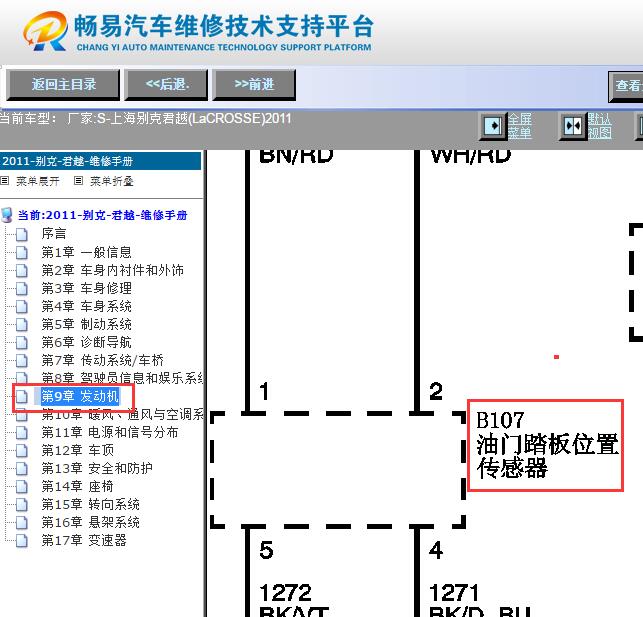Open 第7章 传动系统/车桥

coord(102,360)
